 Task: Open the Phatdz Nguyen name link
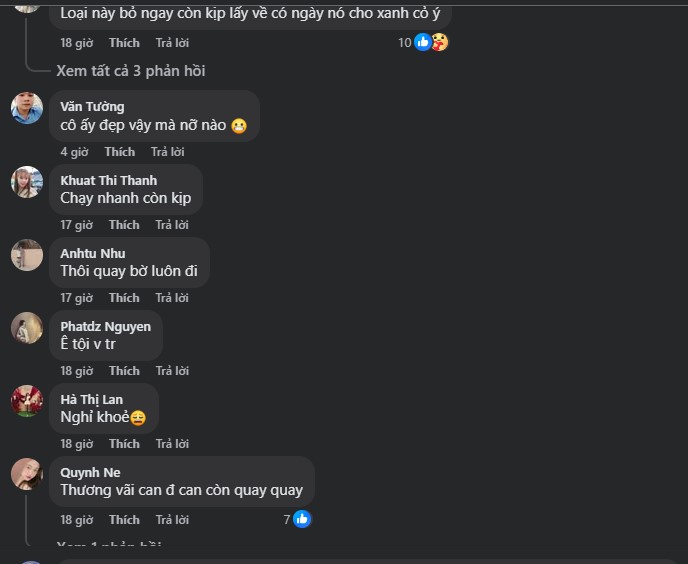tap(105, 326)
